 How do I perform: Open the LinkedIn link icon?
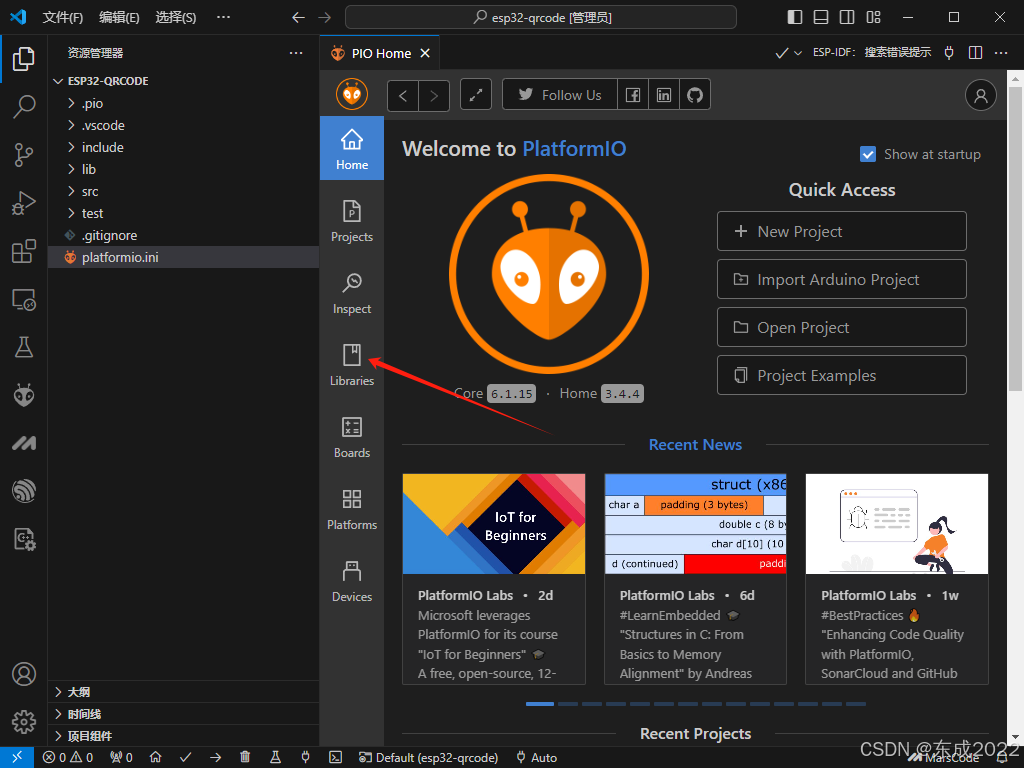pos(664,95)
